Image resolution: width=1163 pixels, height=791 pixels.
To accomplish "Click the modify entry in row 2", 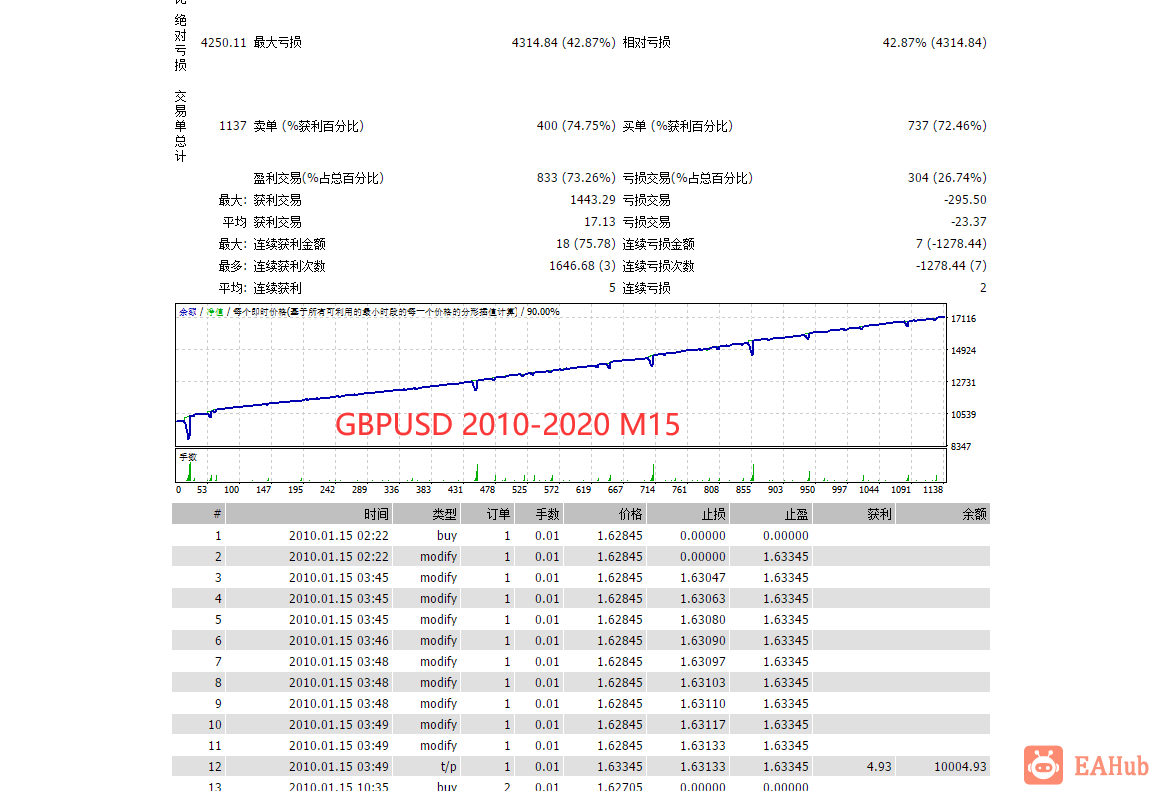I will [x=438, y=557].
